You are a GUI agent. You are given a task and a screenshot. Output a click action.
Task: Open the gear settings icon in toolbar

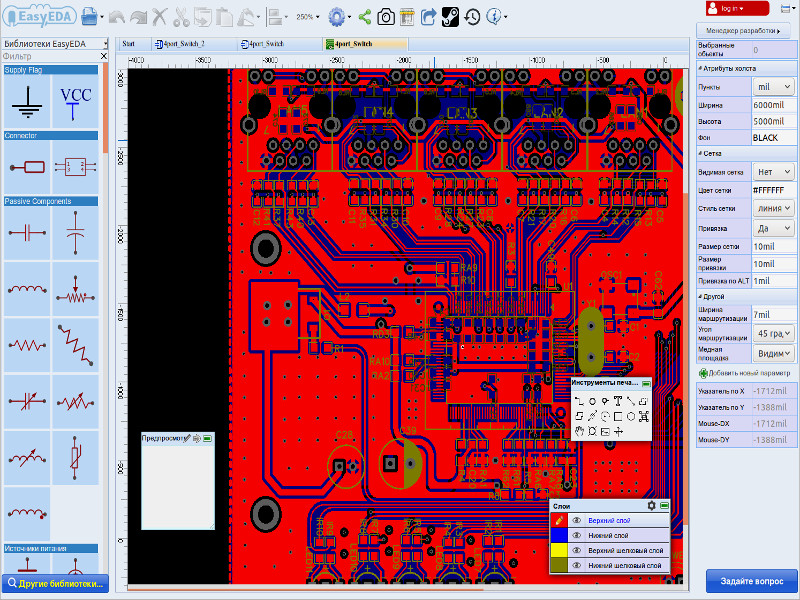tap(337, 16)
